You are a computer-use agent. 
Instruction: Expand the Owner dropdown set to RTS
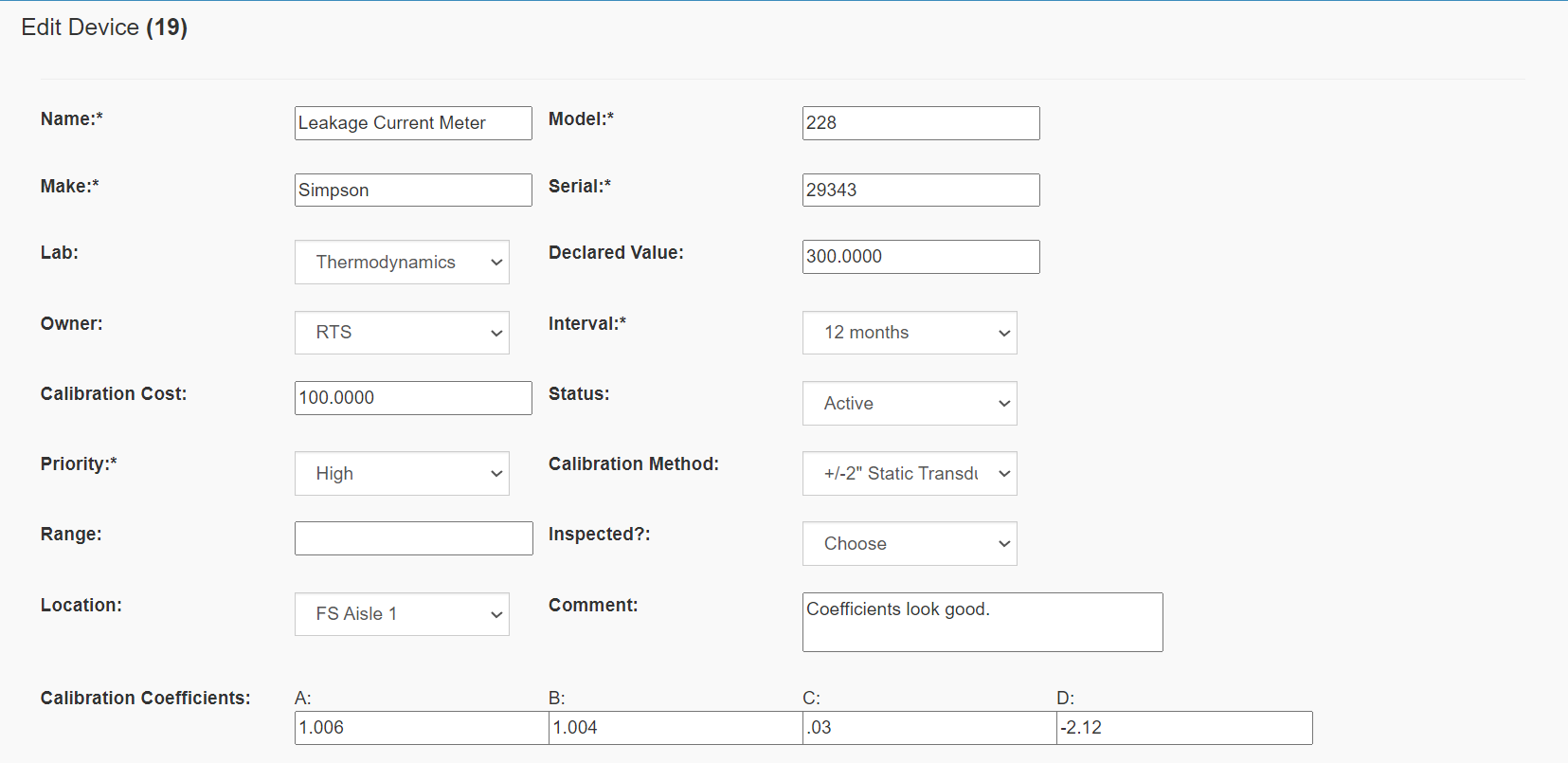[x=402, y=333]
